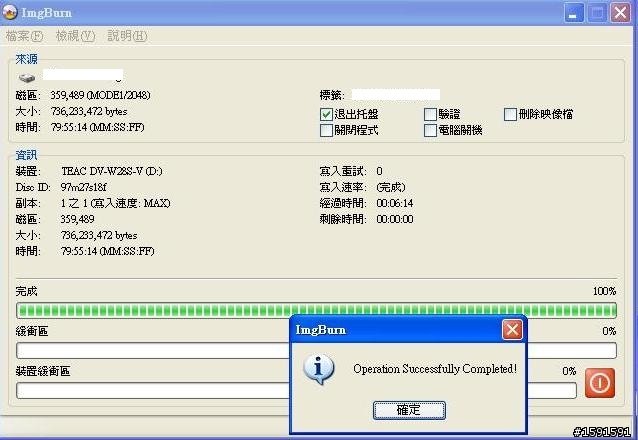Click the 寫入重試 retries value 0
This screenshot has width=638, height=440.
point(379,171)
